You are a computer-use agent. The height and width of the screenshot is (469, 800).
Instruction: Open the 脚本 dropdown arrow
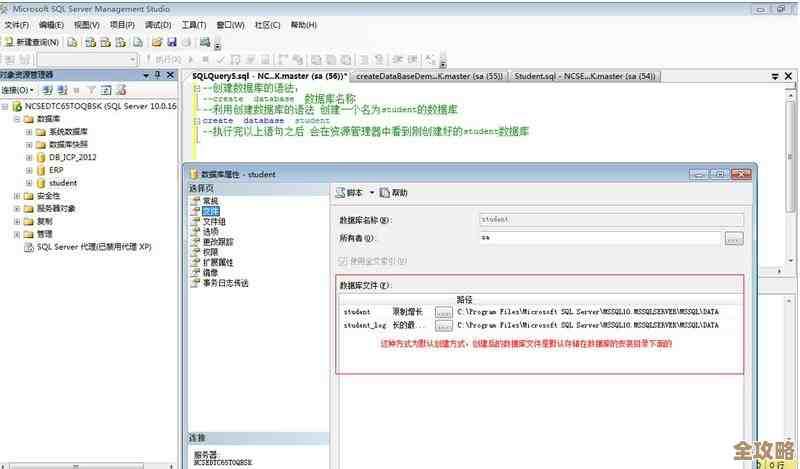pyautogui.click(x=372, y=193)
